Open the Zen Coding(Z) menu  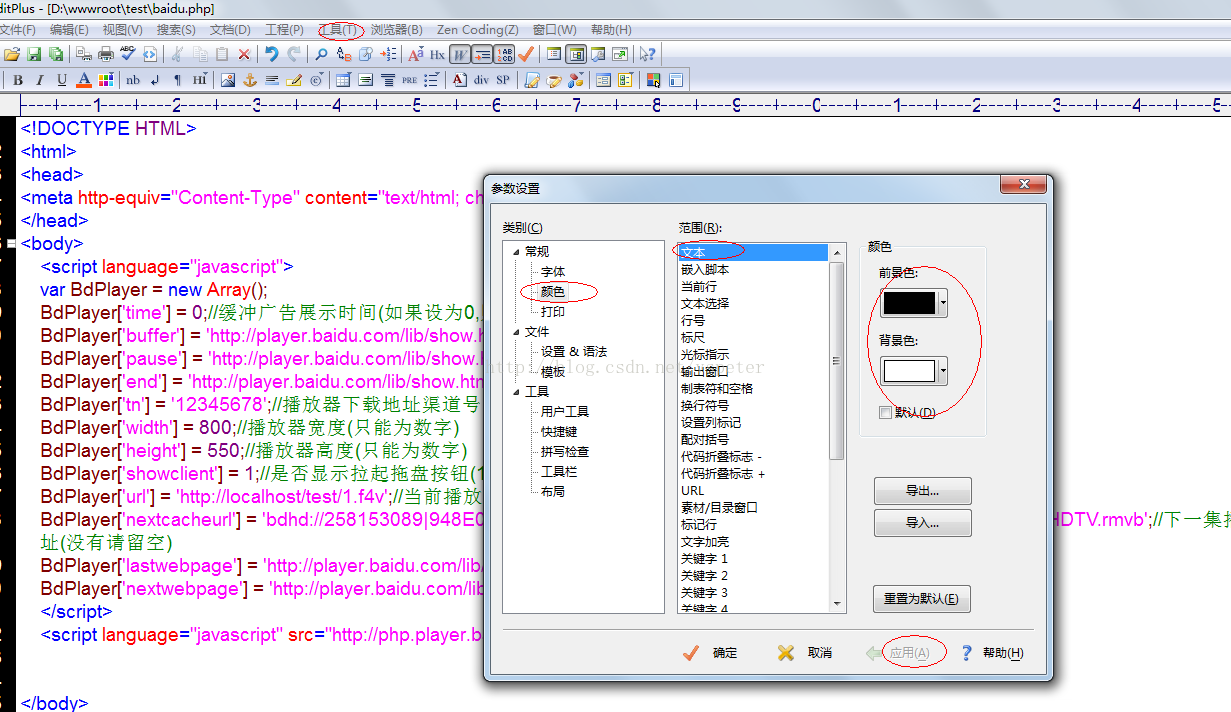[x=478, y=30]
